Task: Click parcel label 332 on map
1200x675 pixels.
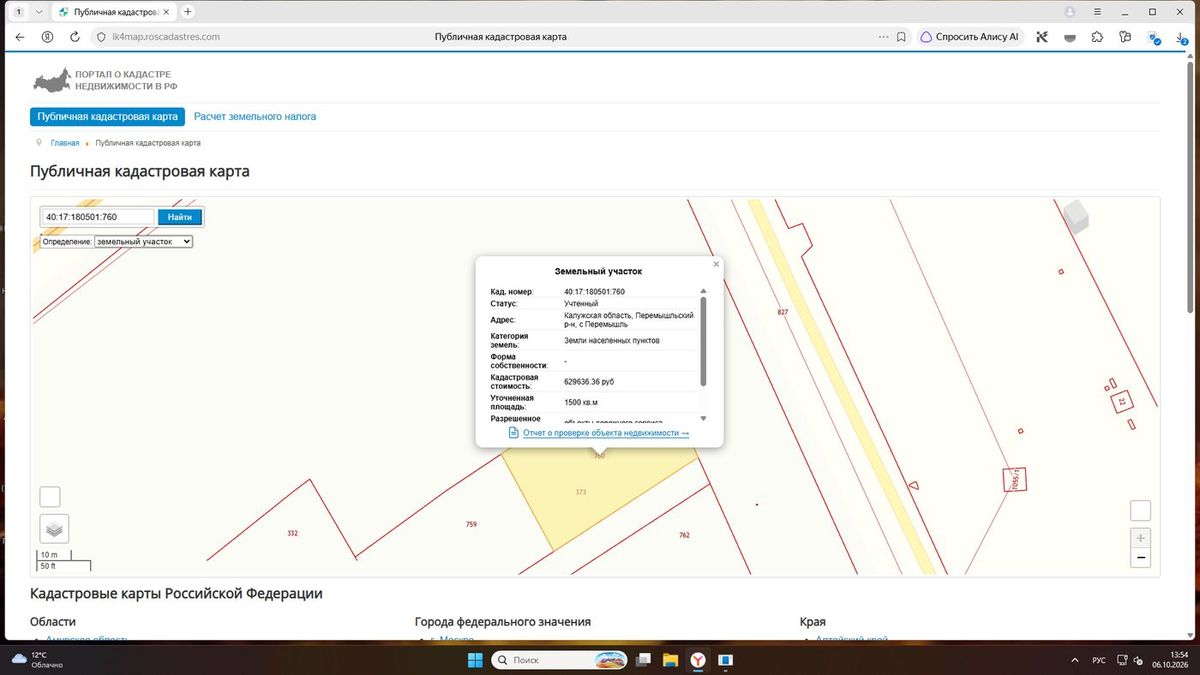Action: [292, 533]
